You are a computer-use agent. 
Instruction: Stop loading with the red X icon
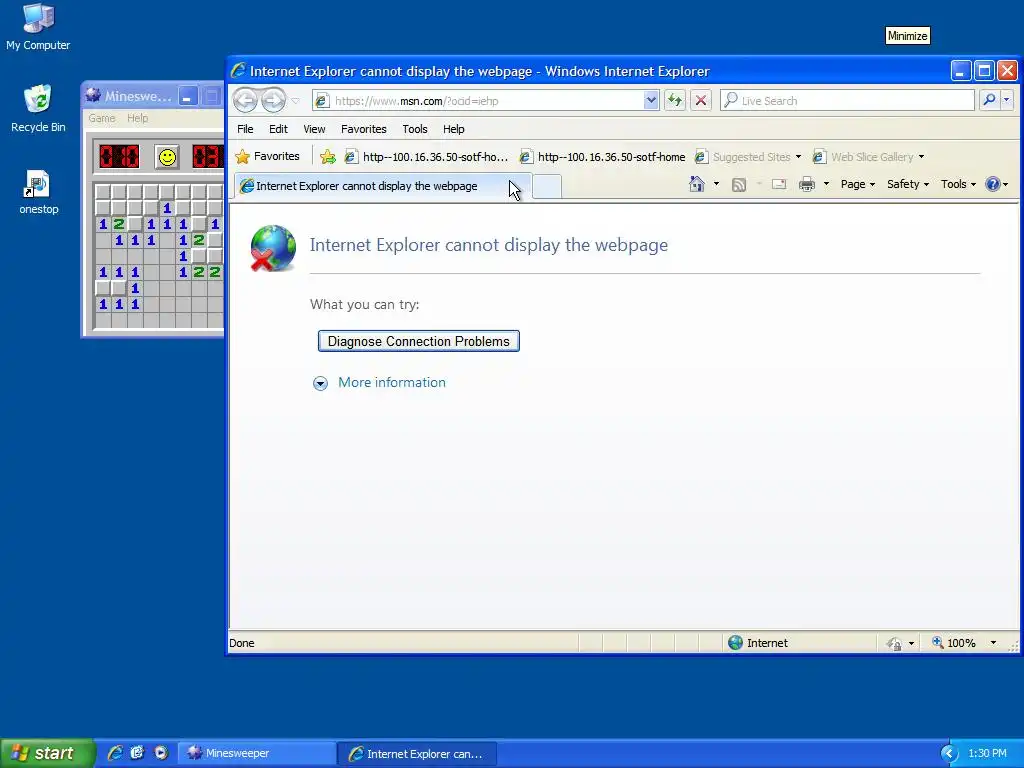701,101
